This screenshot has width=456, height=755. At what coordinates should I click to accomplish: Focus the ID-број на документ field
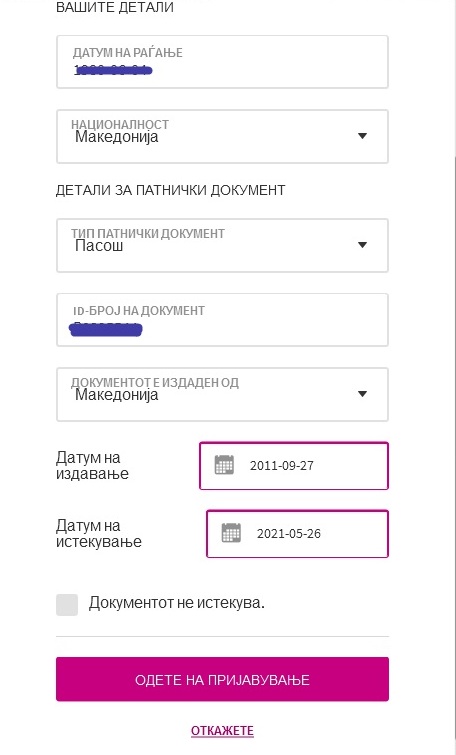[222, 320]
